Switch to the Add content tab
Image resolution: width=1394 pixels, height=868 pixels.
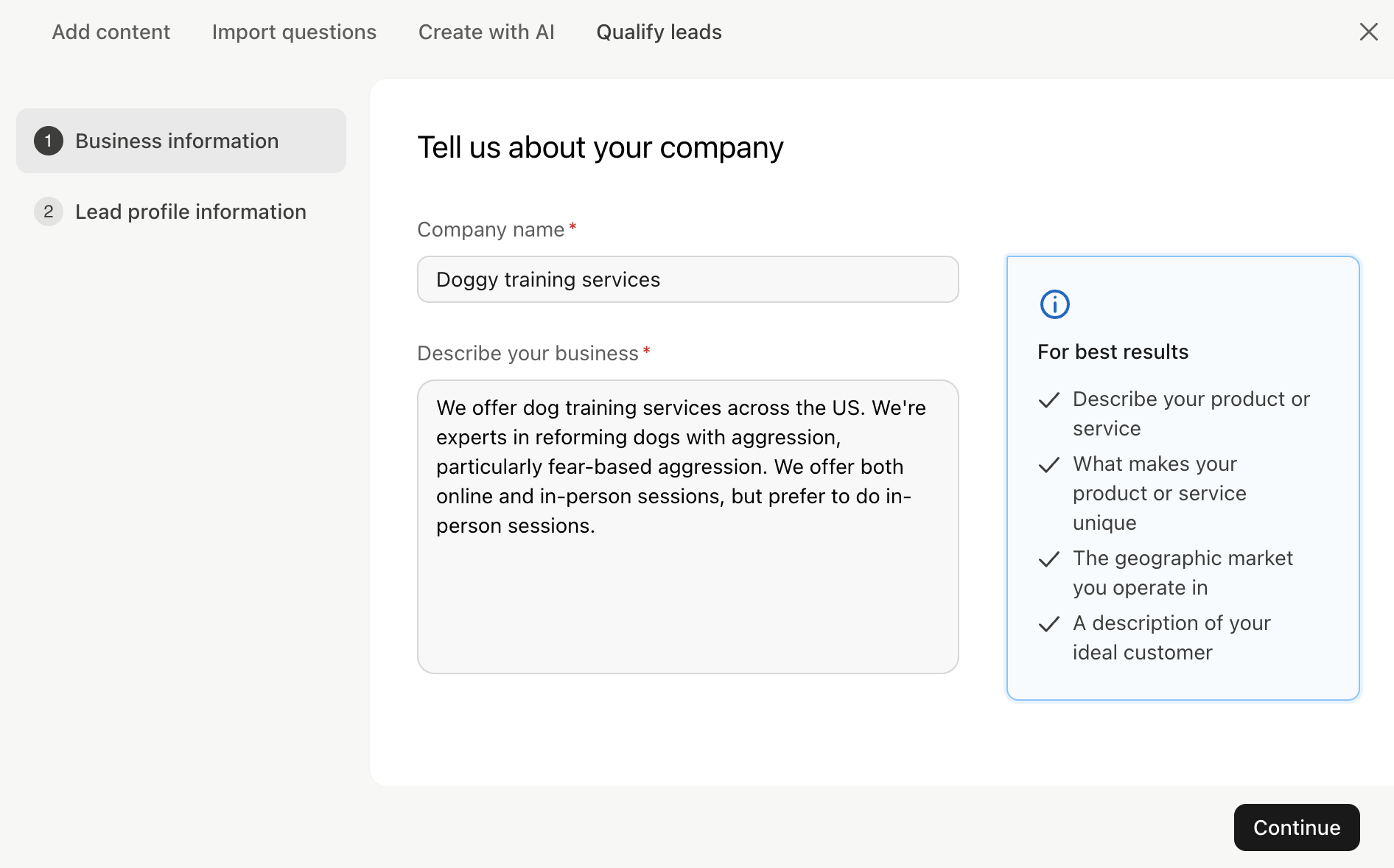[111, 32]
